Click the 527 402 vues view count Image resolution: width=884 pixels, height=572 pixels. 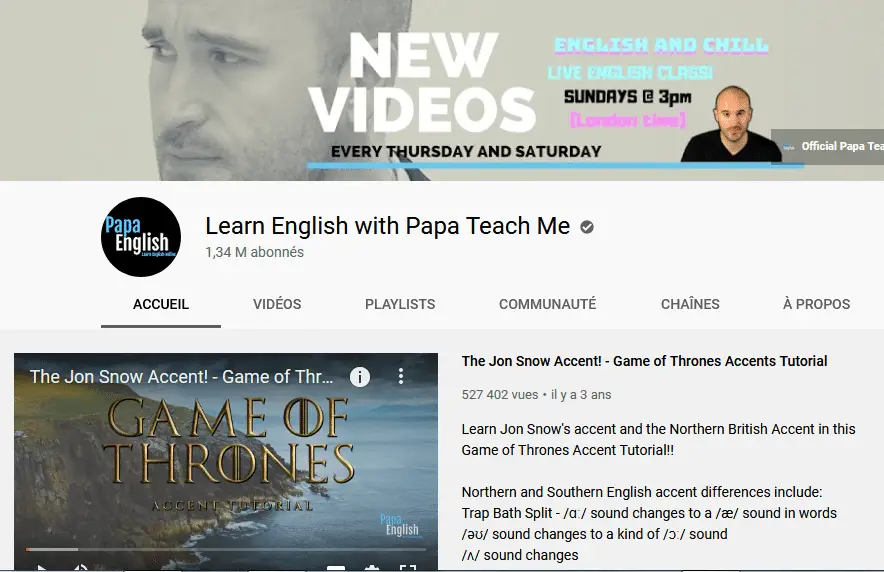pos(500,395)
